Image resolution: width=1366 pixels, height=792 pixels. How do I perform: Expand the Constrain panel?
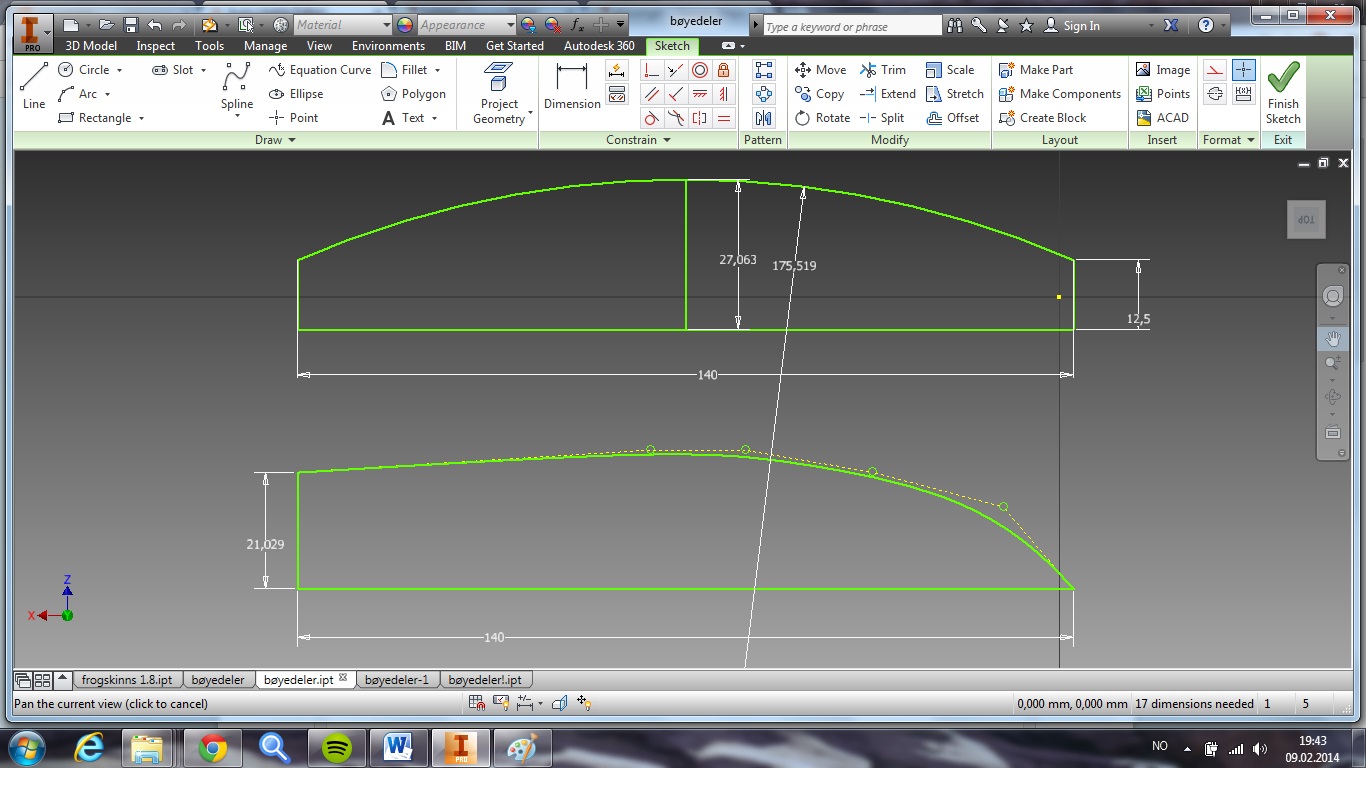pyautogui.click(x=638, y=140)
